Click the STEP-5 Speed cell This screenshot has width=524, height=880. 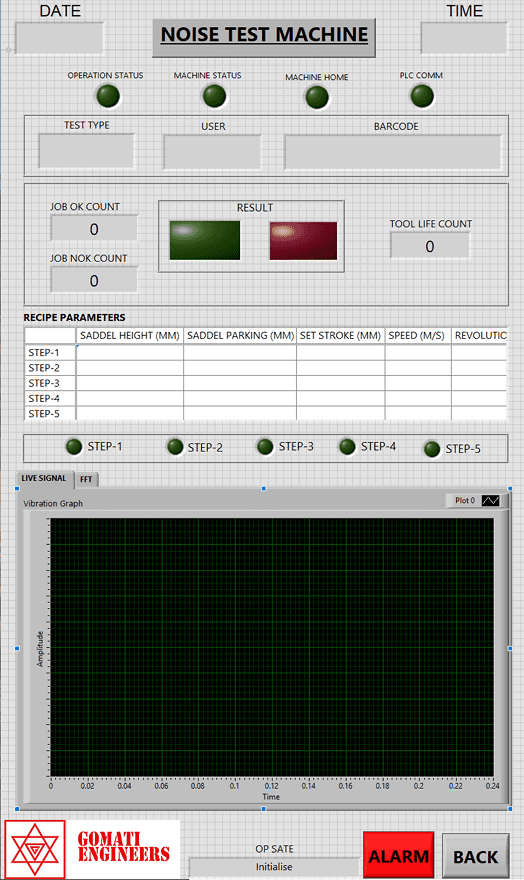[x=418, y=413]
